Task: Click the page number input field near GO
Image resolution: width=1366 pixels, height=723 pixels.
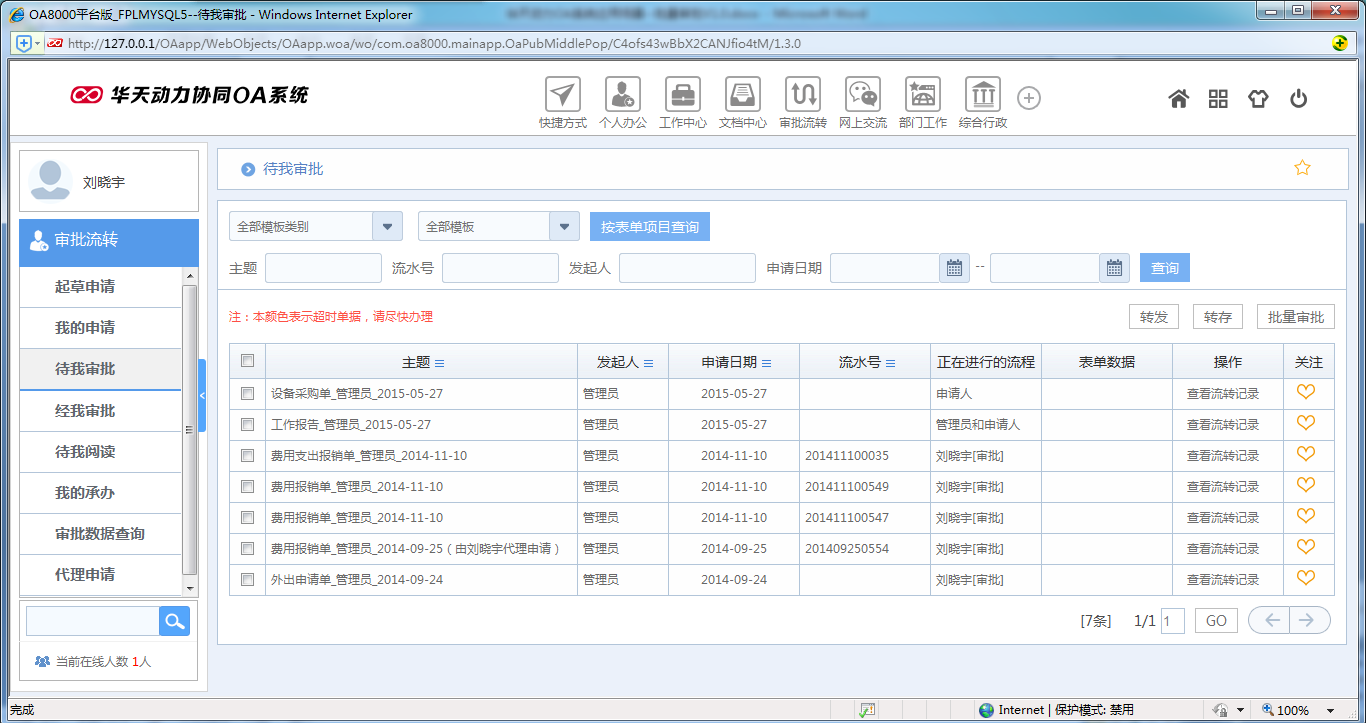Action: (1172, 620)
